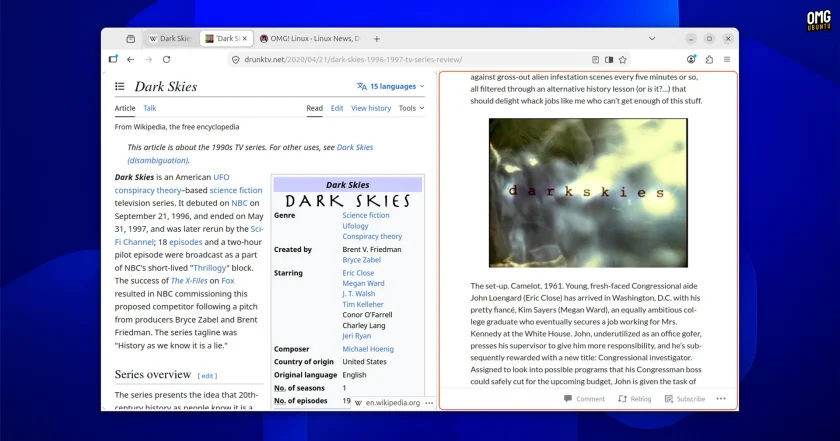
Task: Toggle split view icon in address bar
Action: coord(609,59)
